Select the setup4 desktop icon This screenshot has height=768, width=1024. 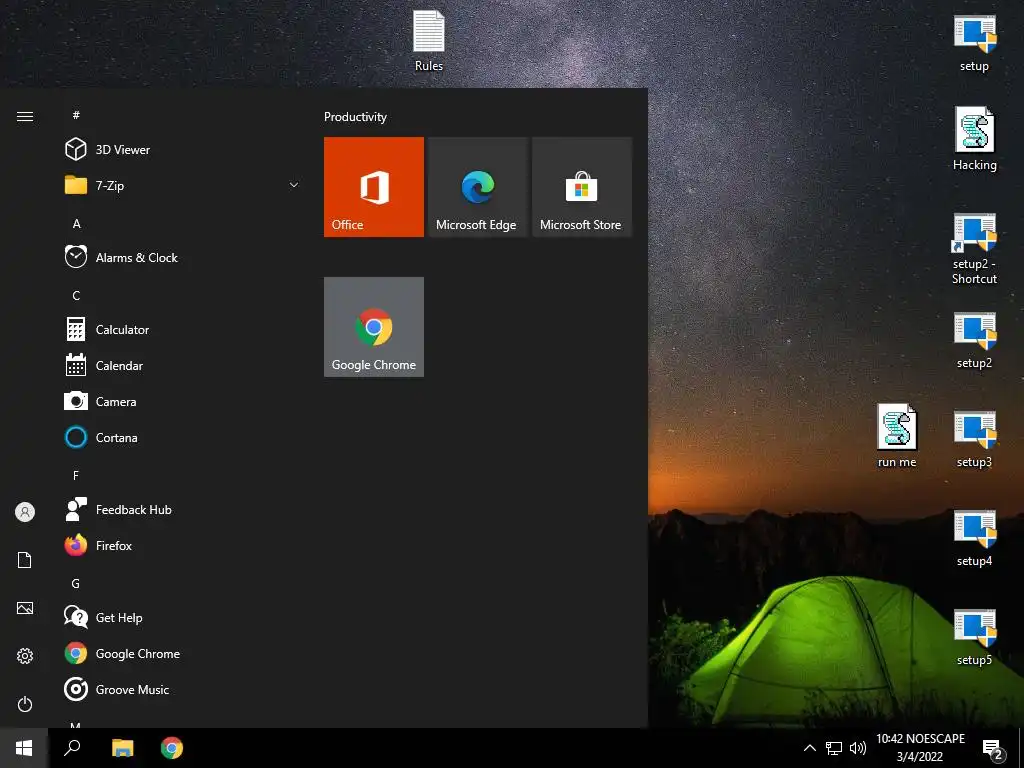[x=974, y=538]
